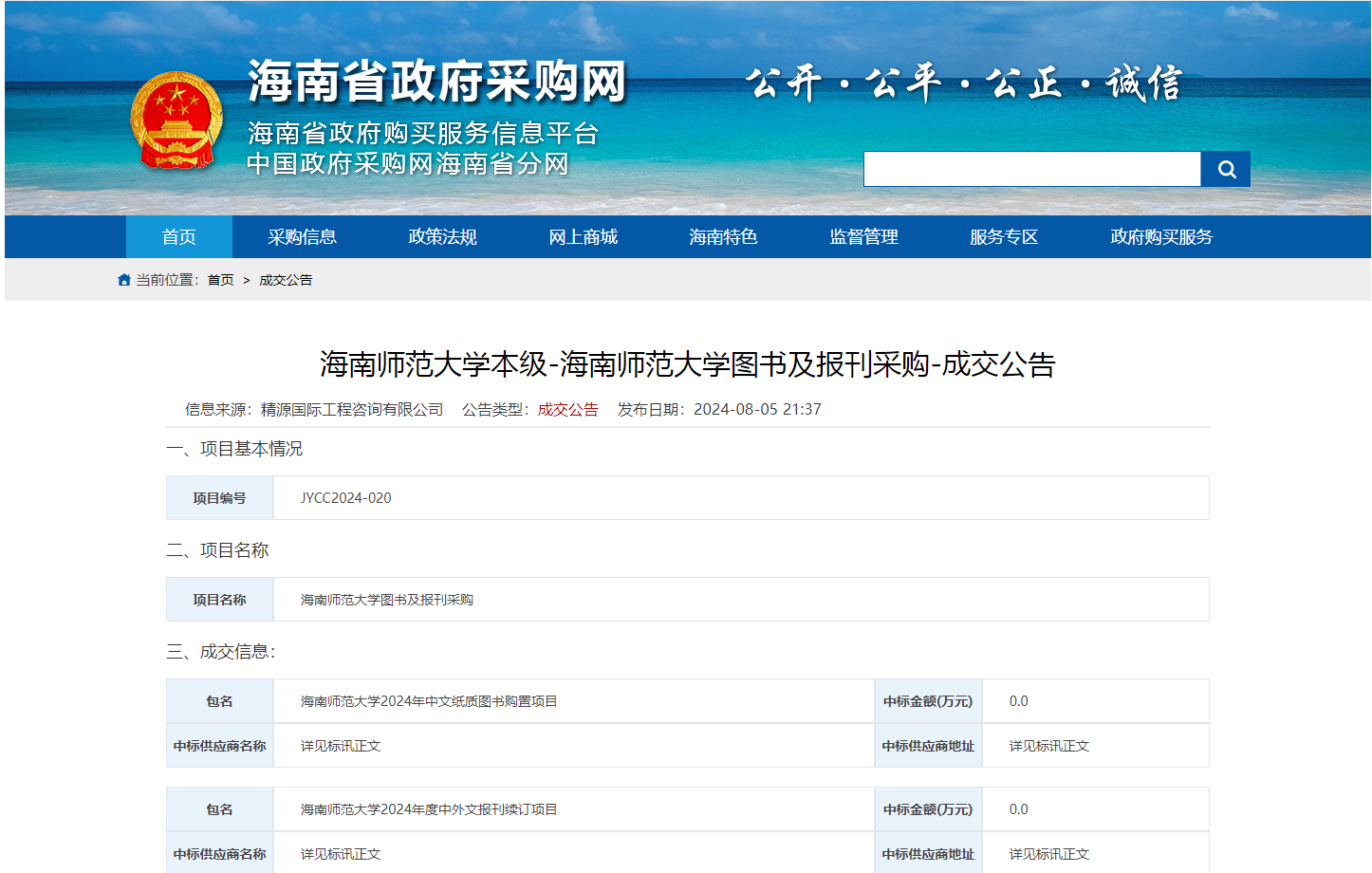Open the 网上商城 menu

[584, 237]
